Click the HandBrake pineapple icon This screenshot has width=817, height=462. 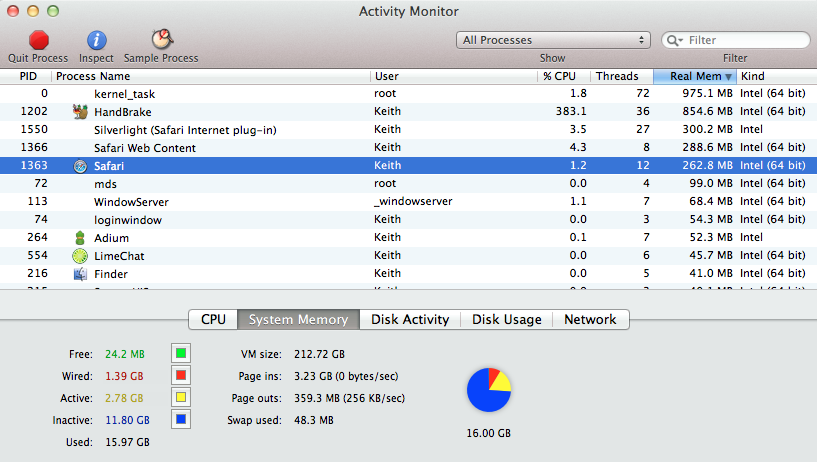tap(80, 111)
